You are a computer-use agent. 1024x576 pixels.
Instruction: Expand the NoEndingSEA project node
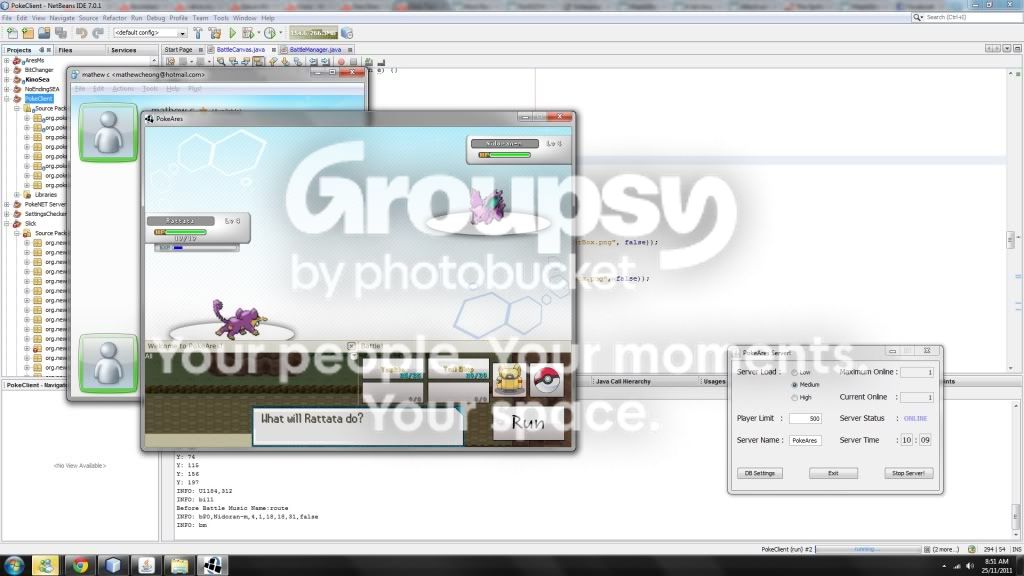[x=7, y=89]
